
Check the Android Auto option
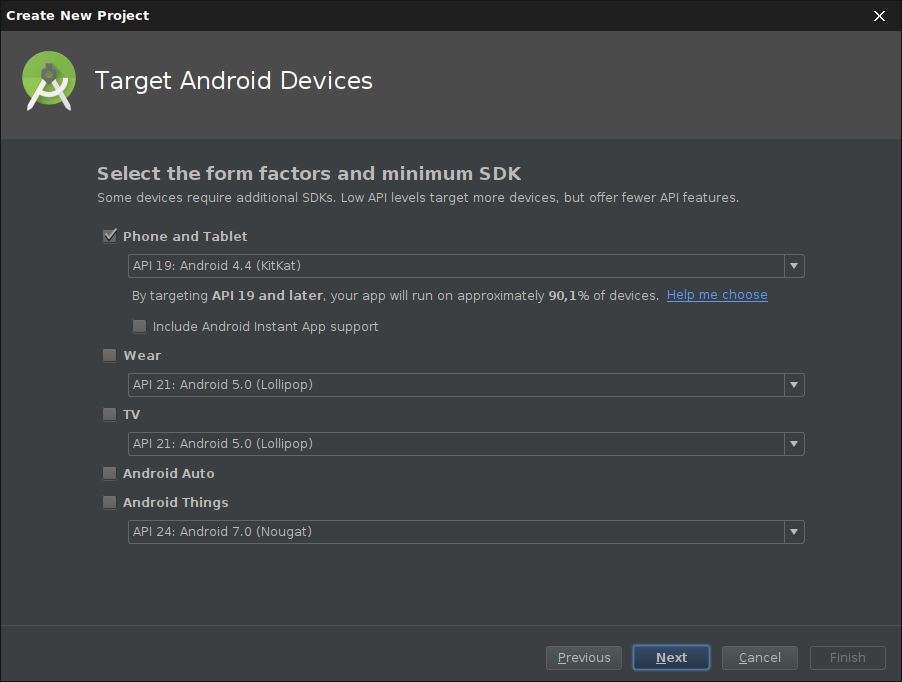point(110,474)
